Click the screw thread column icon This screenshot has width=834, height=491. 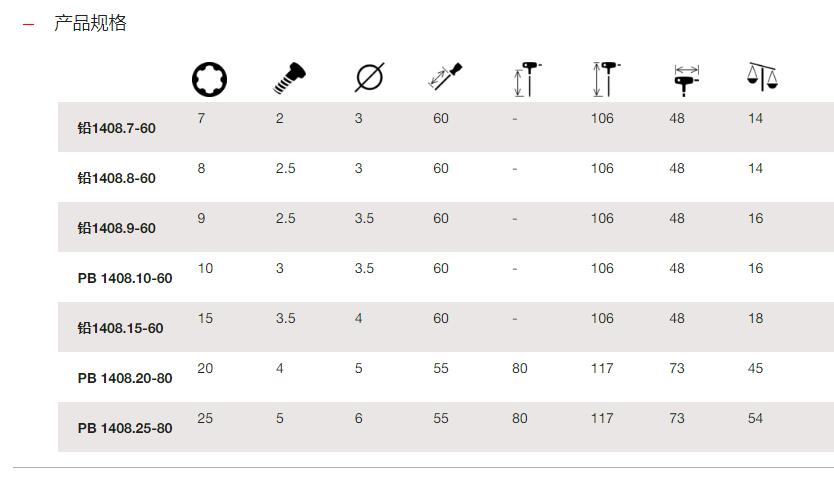click(289, 78)
